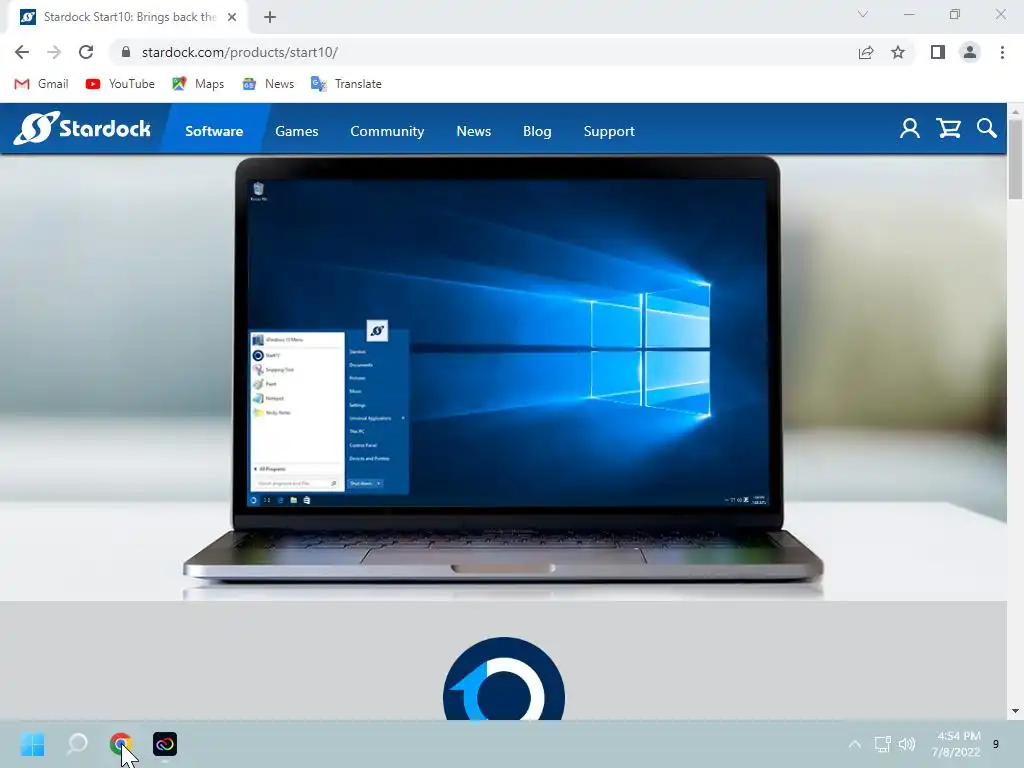This screenshot has height=768, width=1024.
Task: Open the Translate bookmark
Action: point(346,84)
